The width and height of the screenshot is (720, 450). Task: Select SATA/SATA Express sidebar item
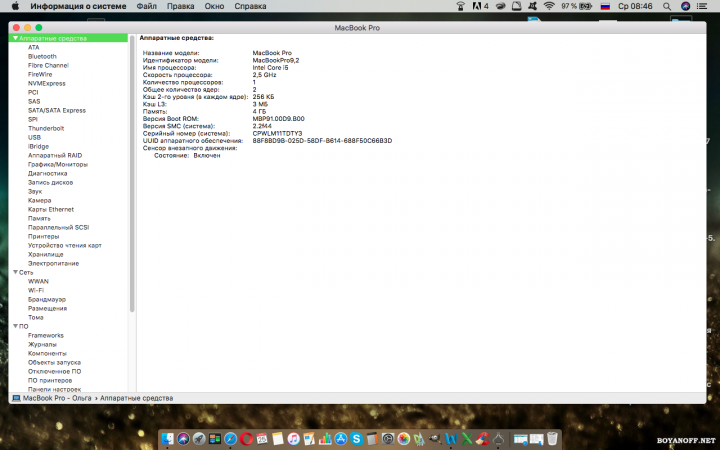point(56,110)
